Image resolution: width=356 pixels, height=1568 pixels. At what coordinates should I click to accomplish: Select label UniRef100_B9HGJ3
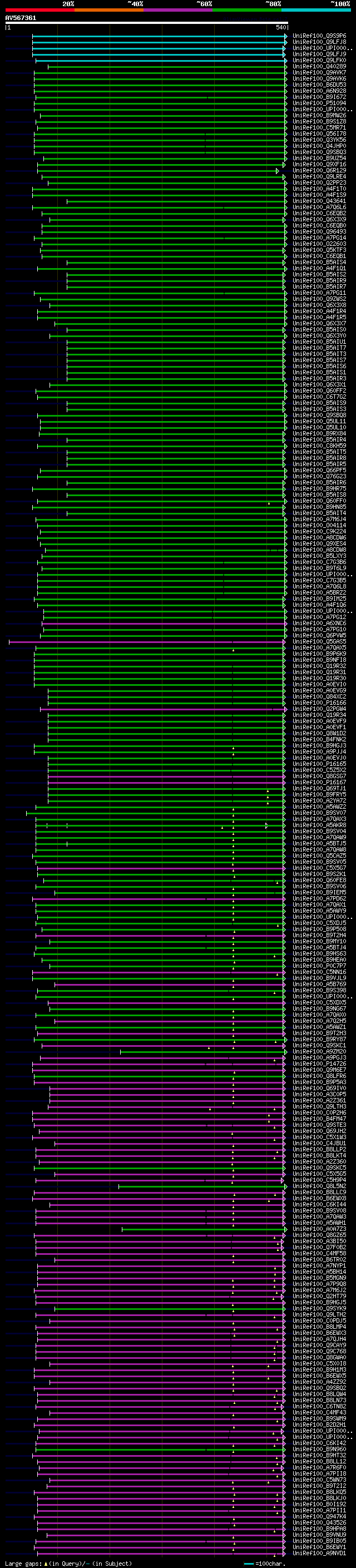pos(319,746)
